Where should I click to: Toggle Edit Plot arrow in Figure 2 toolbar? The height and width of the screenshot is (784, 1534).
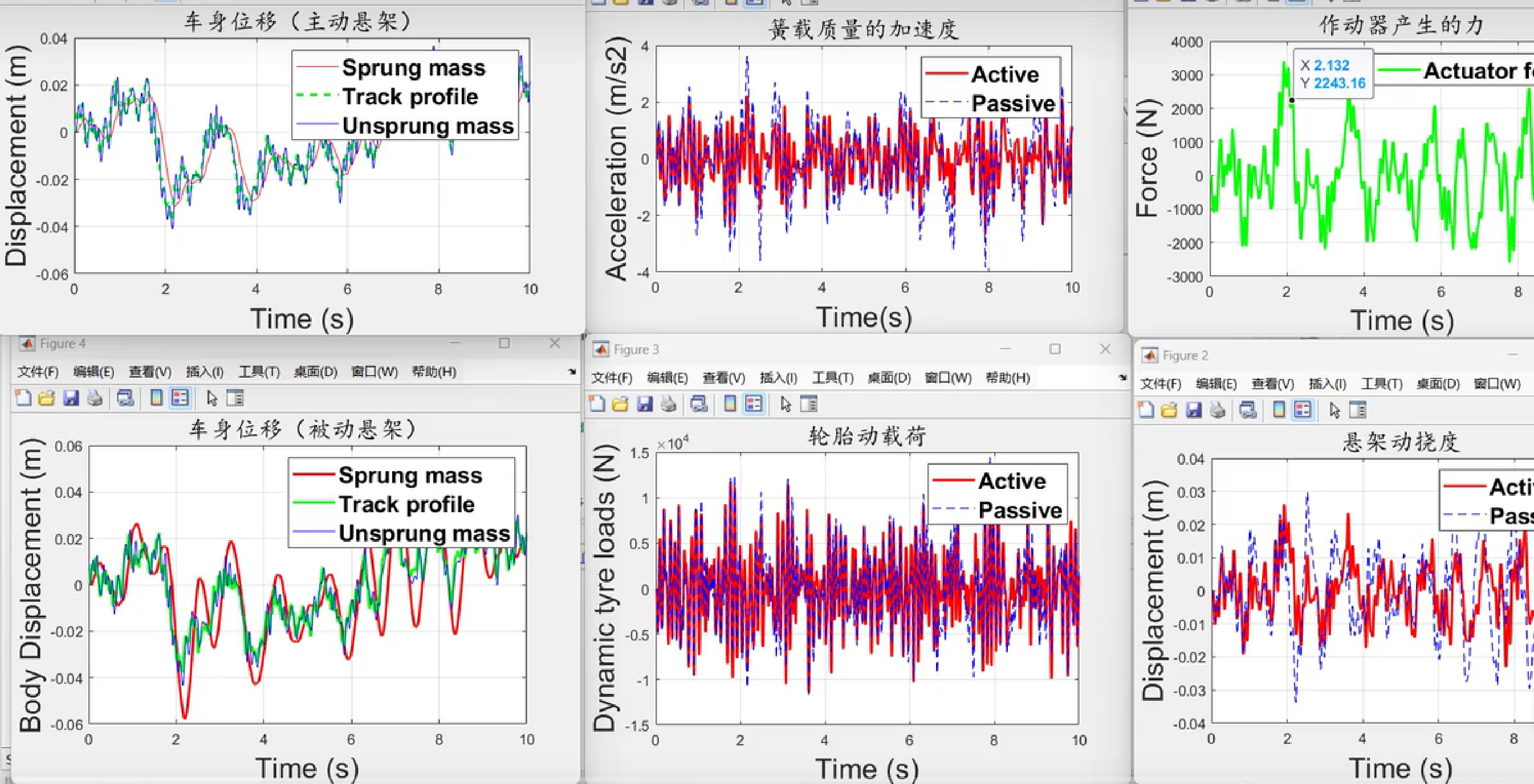click(x=1334, y=410)
